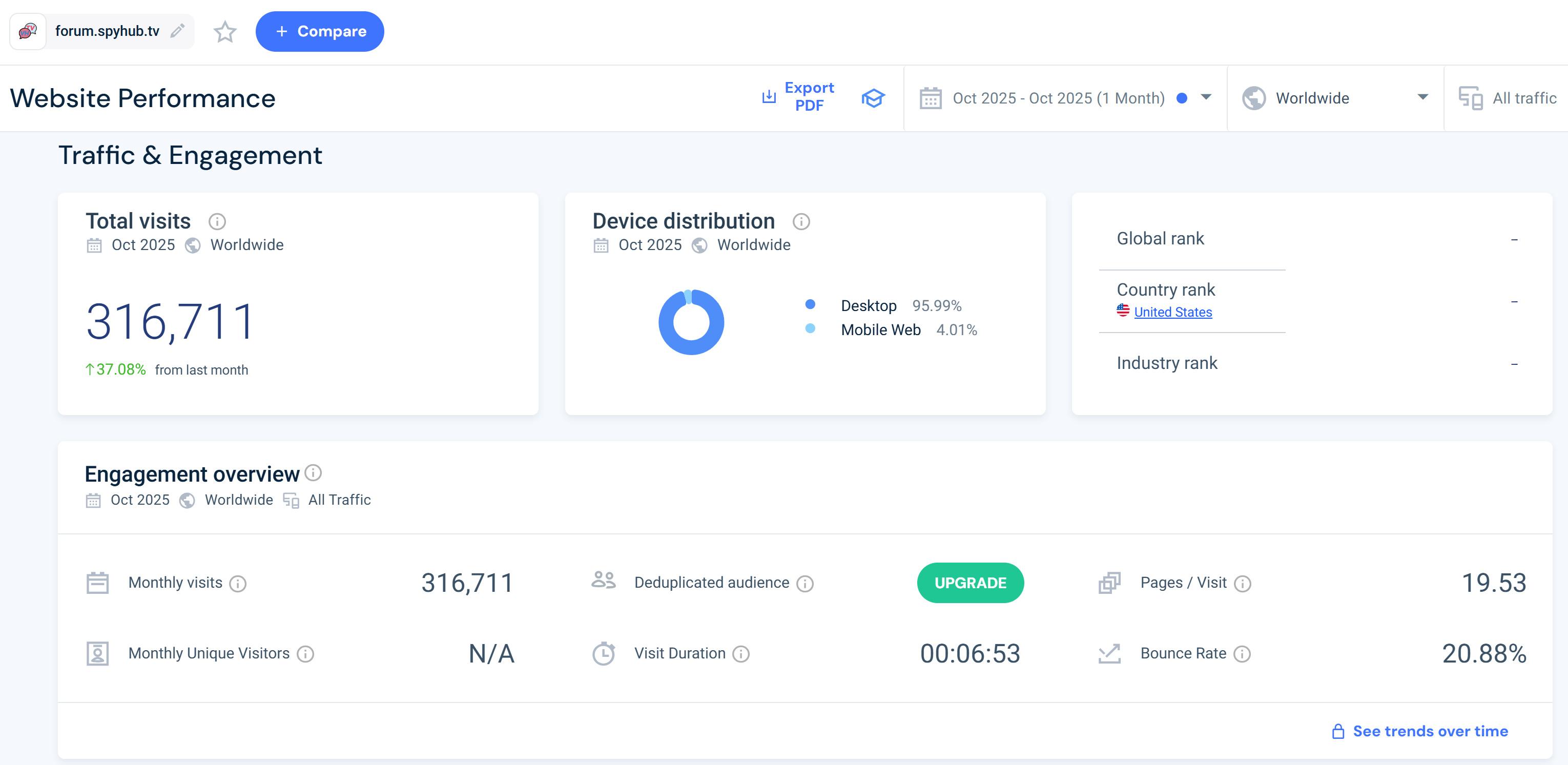Image resolution: width=1568 pixels, height=765 pixels.
Task: Star forum.spyhub.tv as a favorite
Action: click(224, 32)
